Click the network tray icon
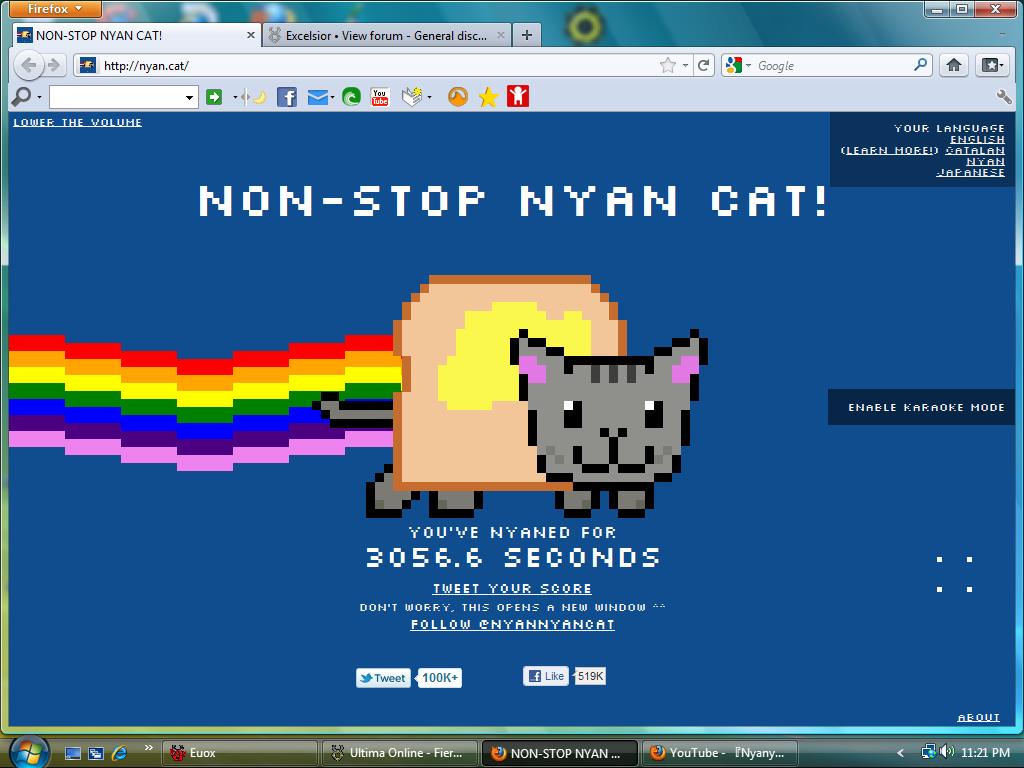This screenshot has height=768, width=1024. (928, 752)
